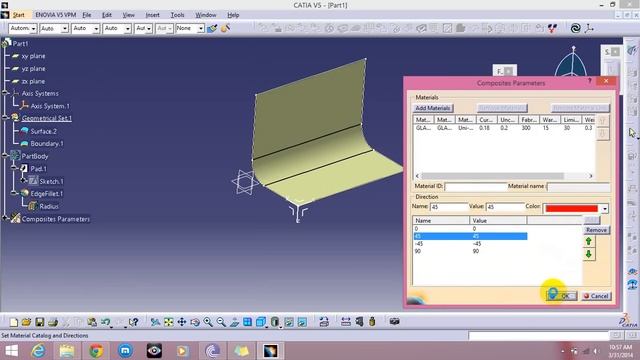640x360 pixels.
Task: Click the New document icon
Action: [13, 322]
